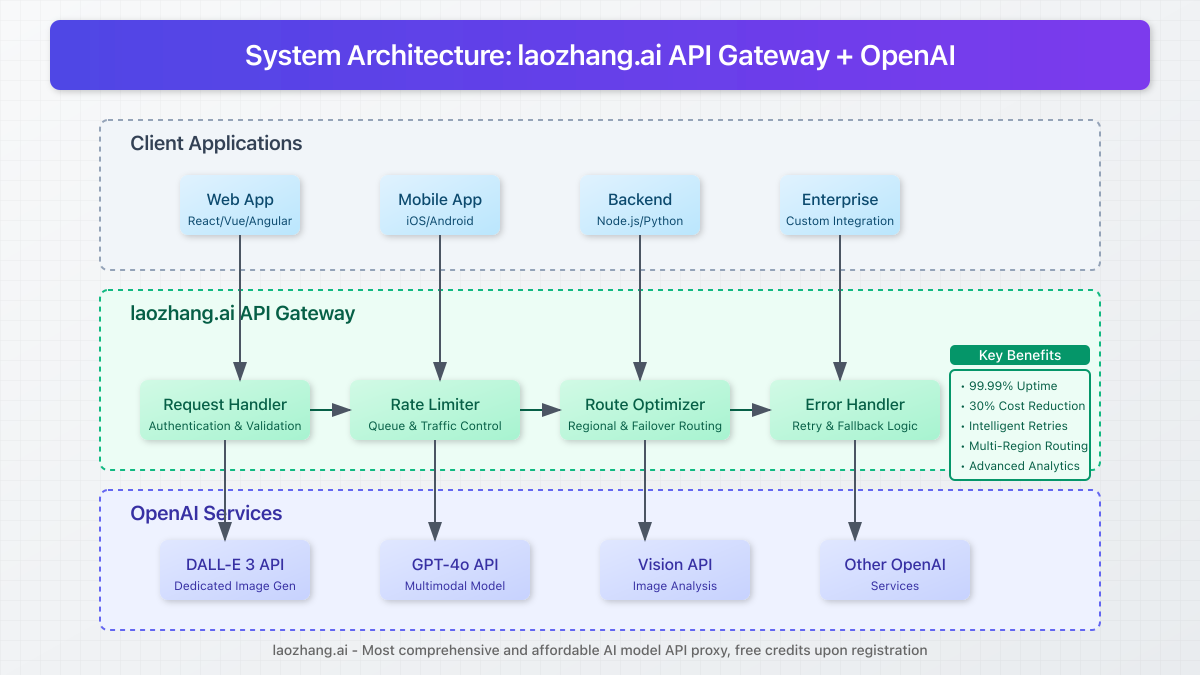Select the Rate Limiter node
The width and height of the screenshot is (1200, 675).
point(435,410)
